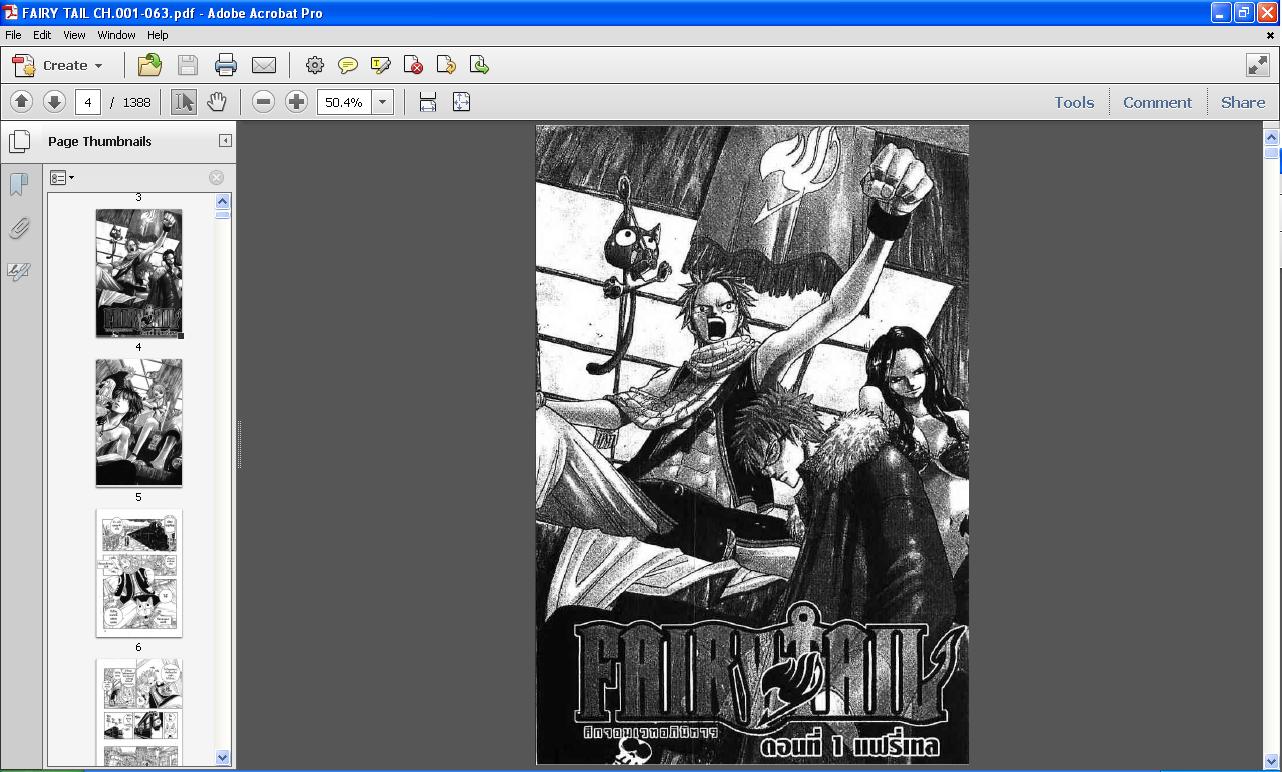
Task: Click the Page Thumbnails sidebar icon
Action: click(x=19, y=141)
